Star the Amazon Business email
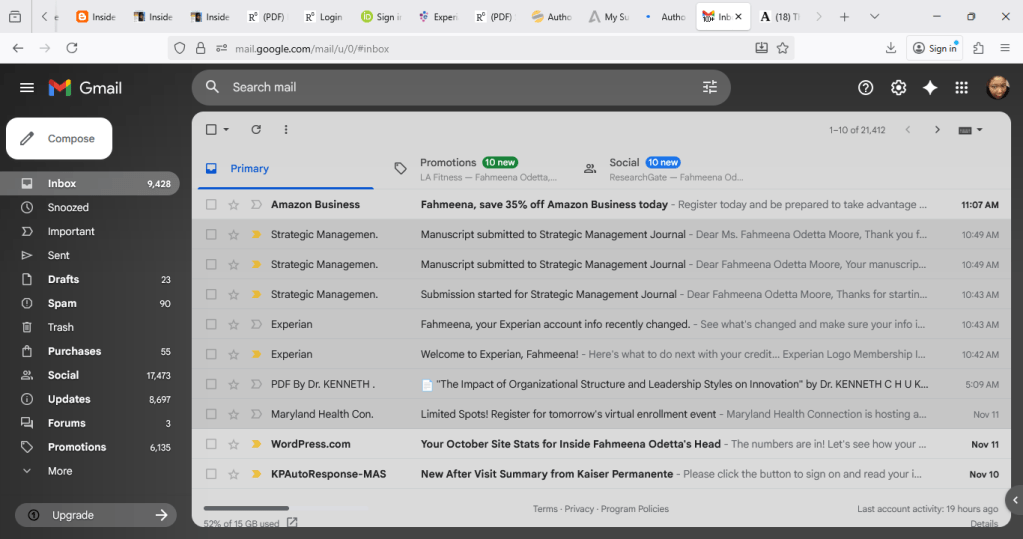This screenshot has height=539, width=1023. [x=234, y=204]
